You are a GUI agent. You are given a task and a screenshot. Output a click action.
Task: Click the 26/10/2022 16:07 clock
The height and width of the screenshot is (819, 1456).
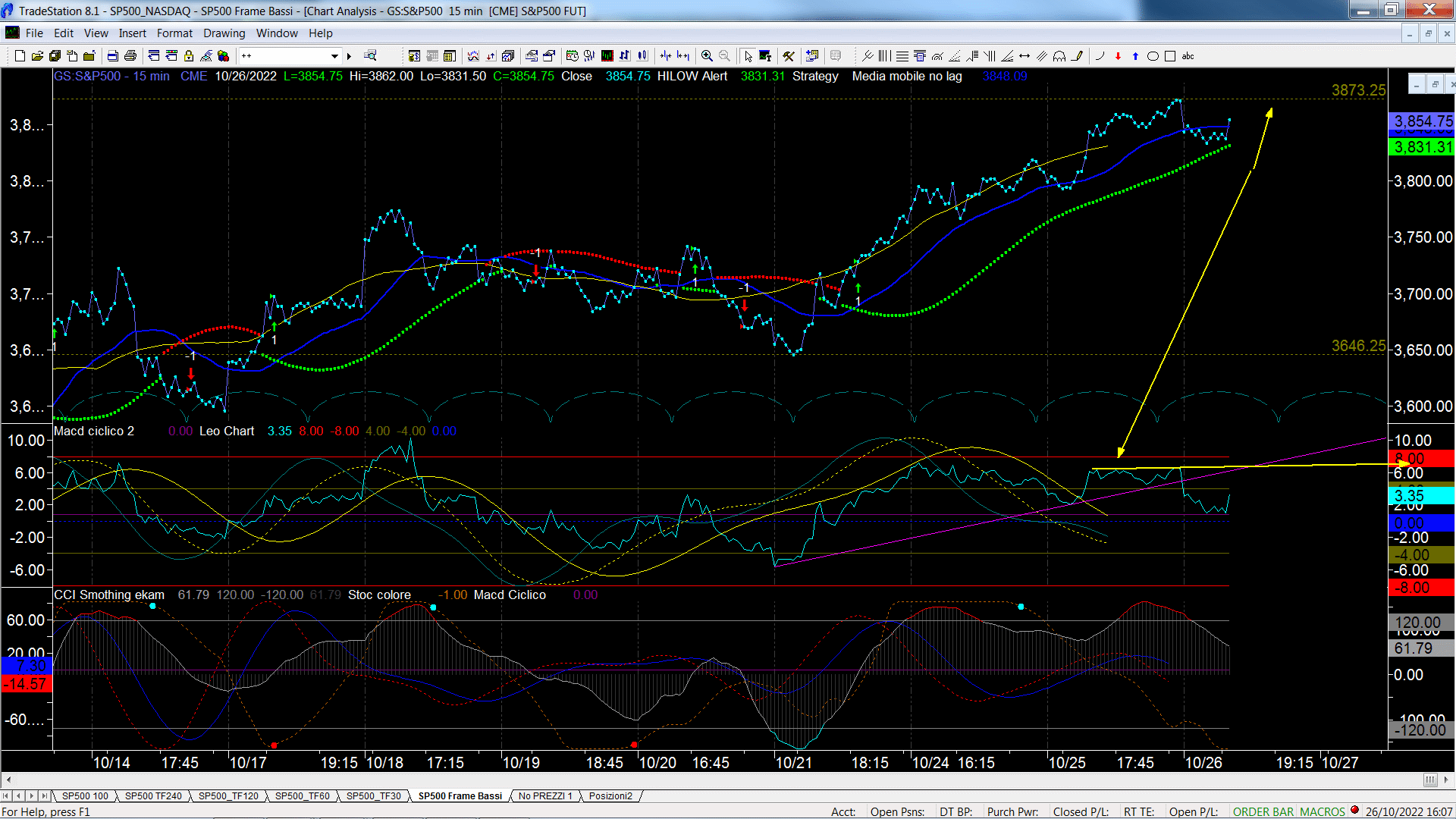pyautogui.click(x=1409, y=812)
